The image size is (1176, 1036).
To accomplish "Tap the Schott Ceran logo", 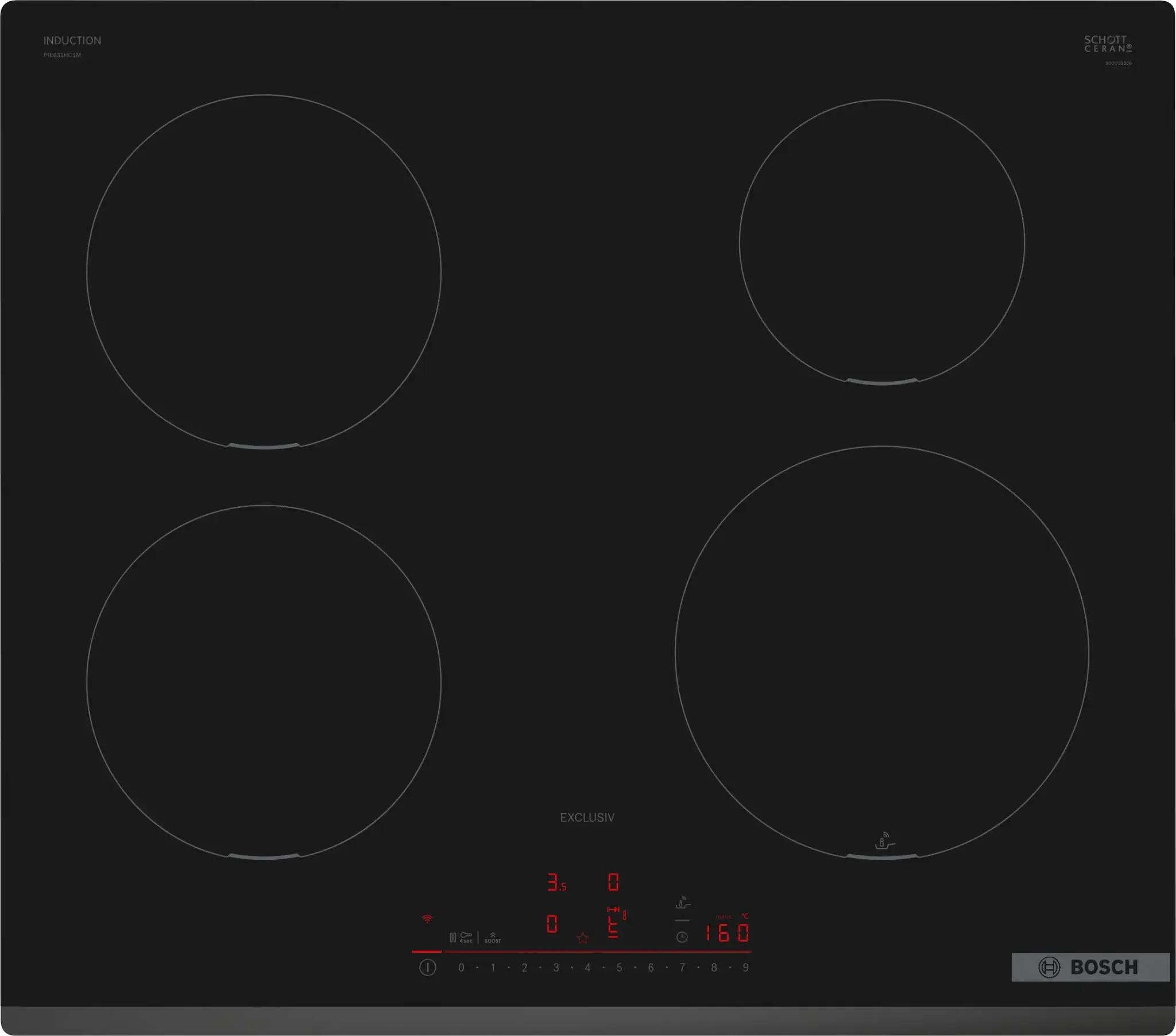I will (x=1108, y=44).
